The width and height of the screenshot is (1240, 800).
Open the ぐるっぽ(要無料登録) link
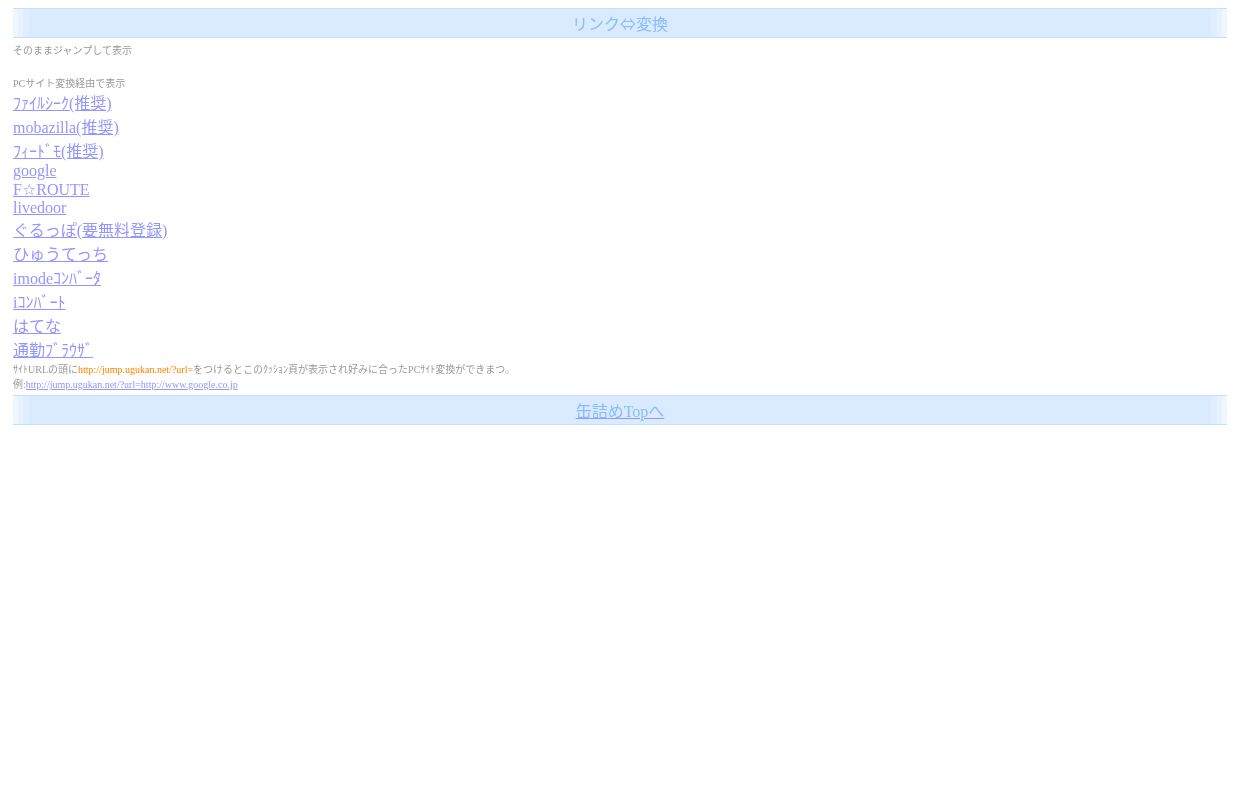[90, 230]
